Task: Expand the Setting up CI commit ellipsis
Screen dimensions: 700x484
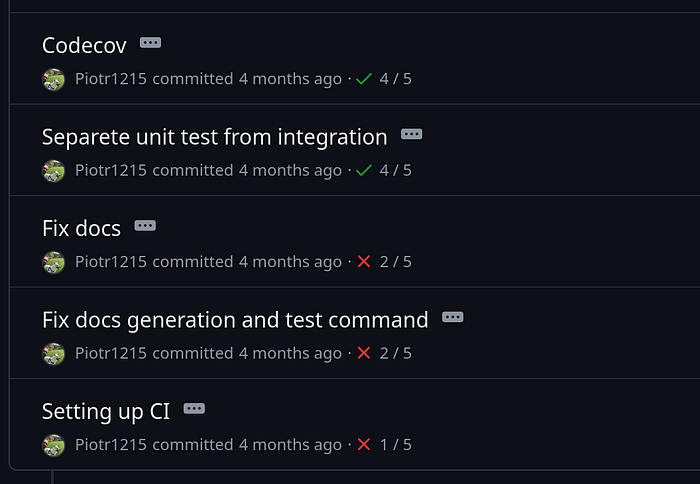Action: click(194, 408)
